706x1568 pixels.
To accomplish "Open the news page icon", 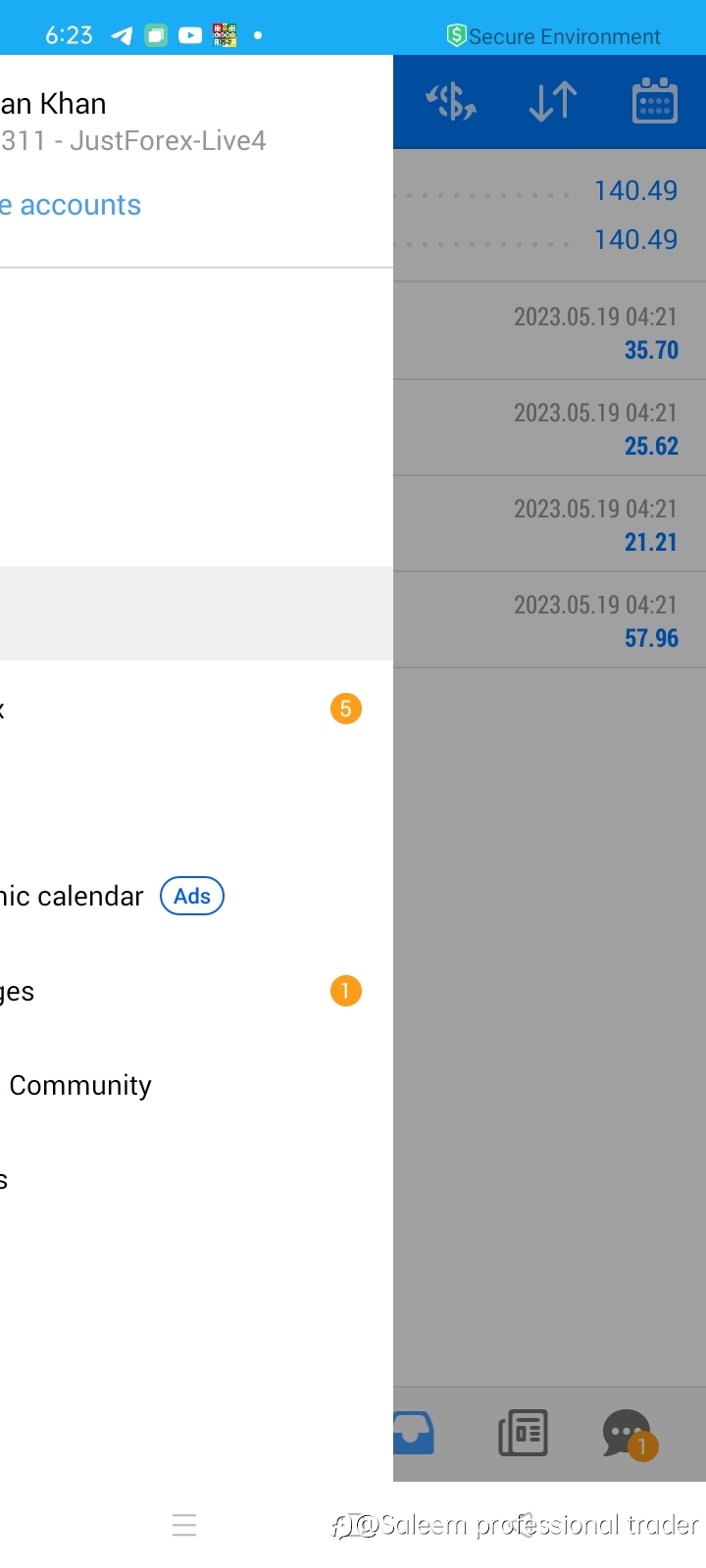I will click(524, 1433).
